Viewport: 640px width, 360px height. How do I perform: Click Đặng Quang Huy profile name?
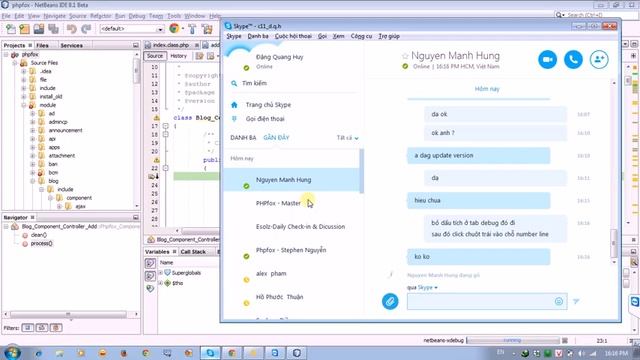[x=280, y=57]
